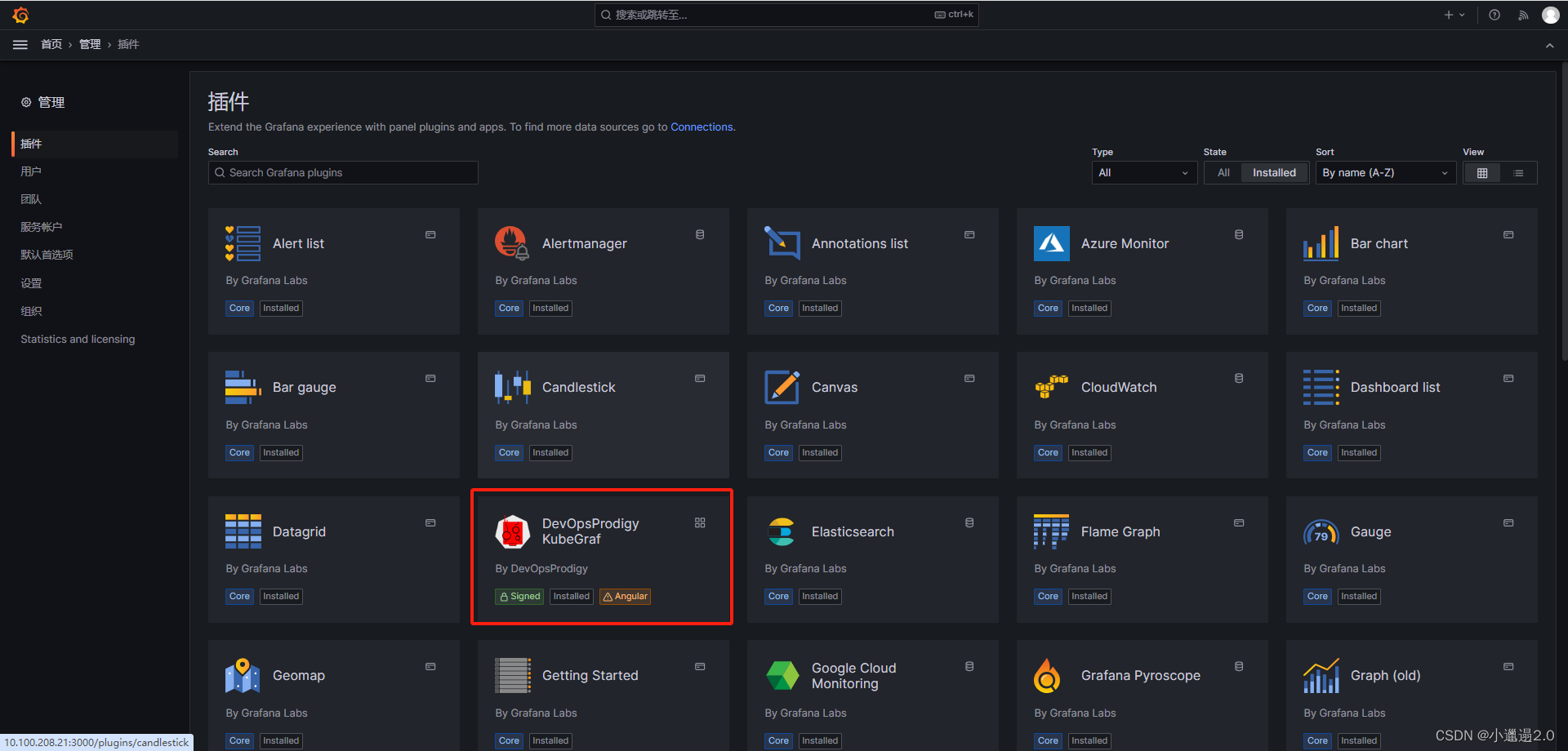Click the Grafana logo icon
Viewport: 1568px width, 751px height.
click(21, 15)
